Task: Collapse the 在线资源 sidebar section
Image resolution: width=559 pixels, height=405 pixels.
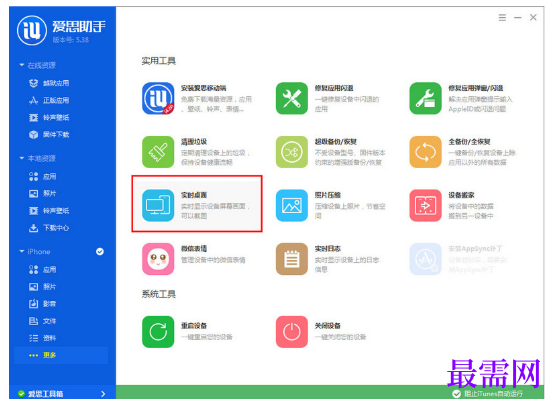Action: (22, 65)
